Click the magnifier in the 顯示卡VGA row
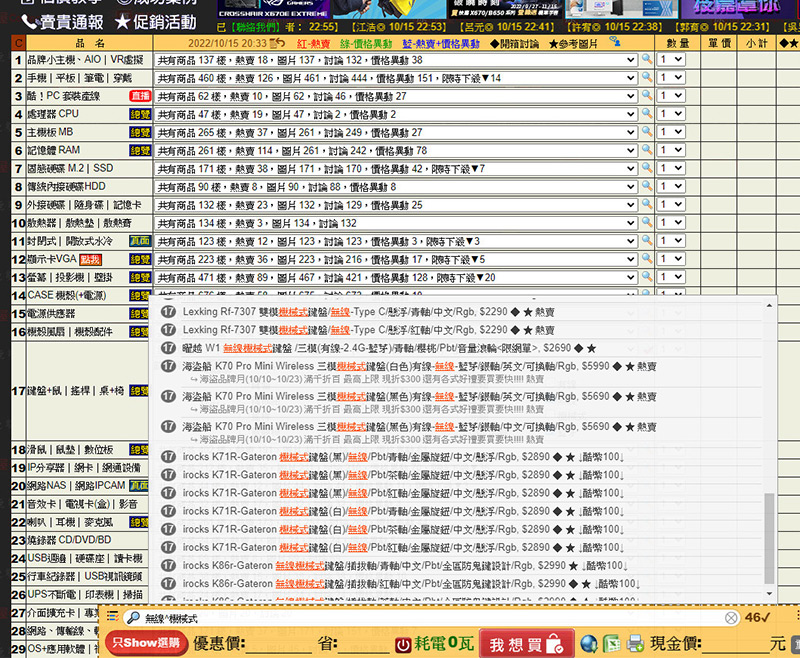The image size is (800, 658). coord(647,259)
